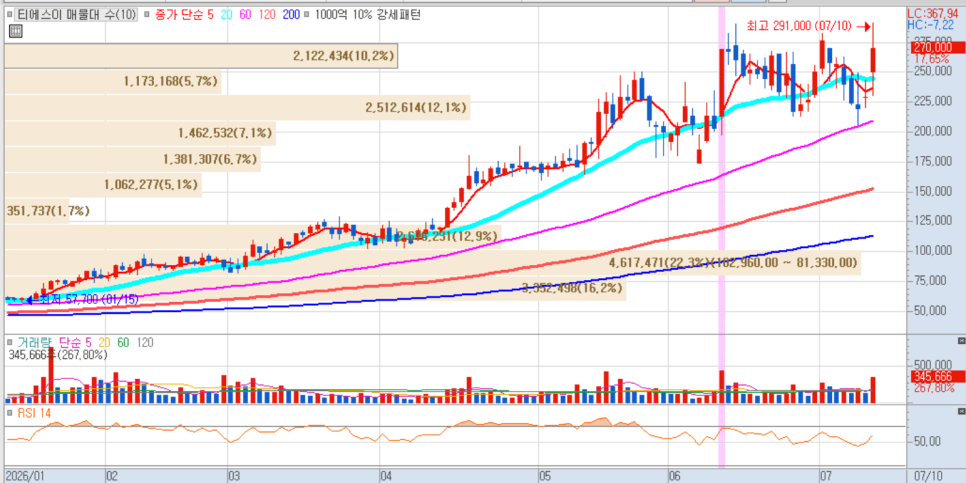Viewport: 966px width, 483px height.
Task: Collapse the RSI panel with its corner button
Action: 962,411
